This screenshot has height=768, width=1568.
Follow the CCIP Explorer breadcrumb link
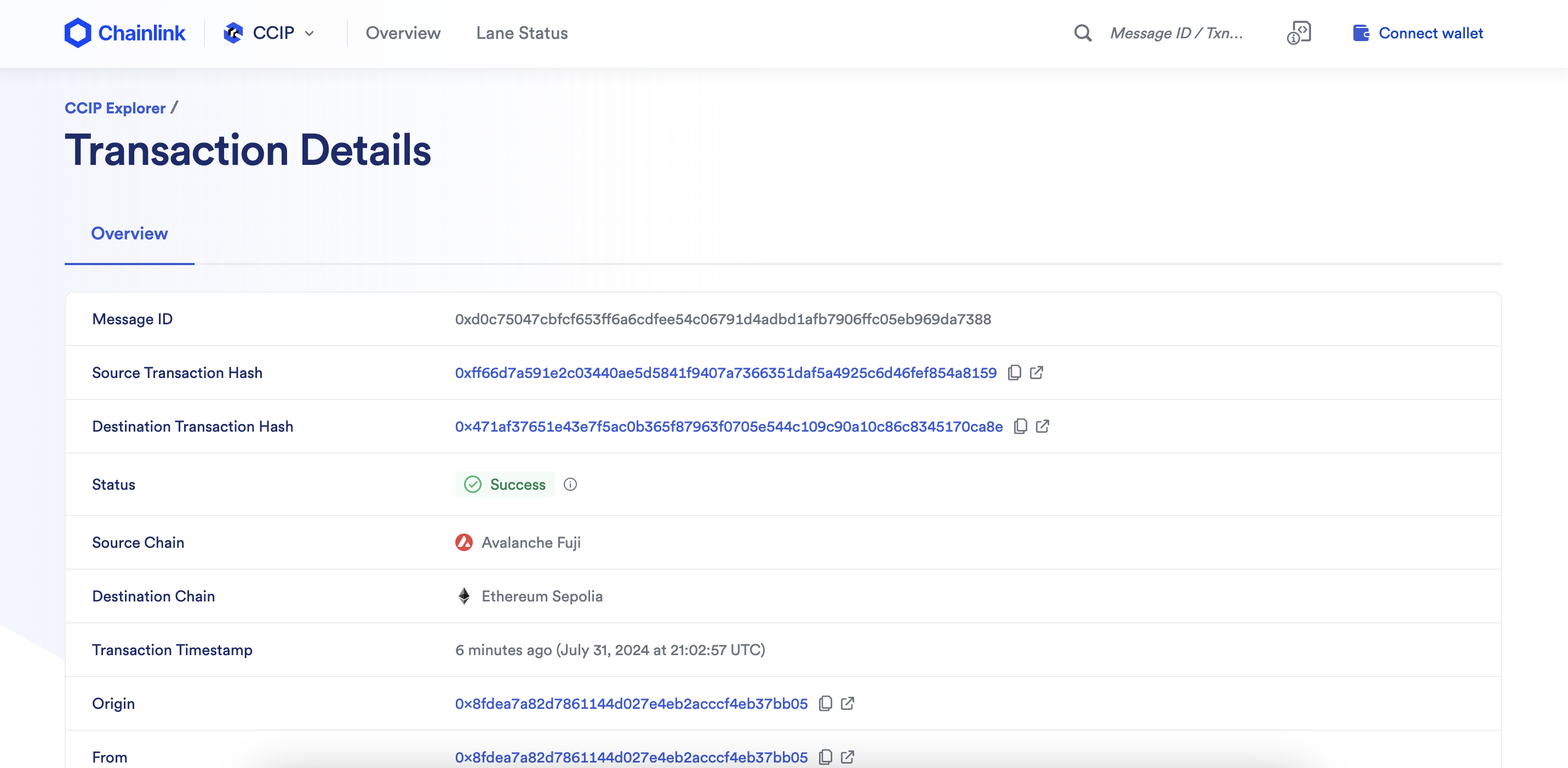click(x=115, y=108)
